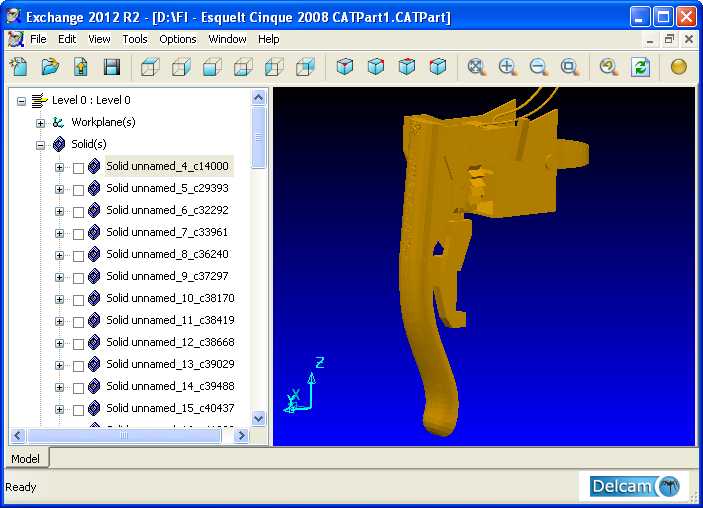The height and width of the screenshot is (508, 703).
Task: Collapse the Solid(s) node
Action: coord(40,145)
